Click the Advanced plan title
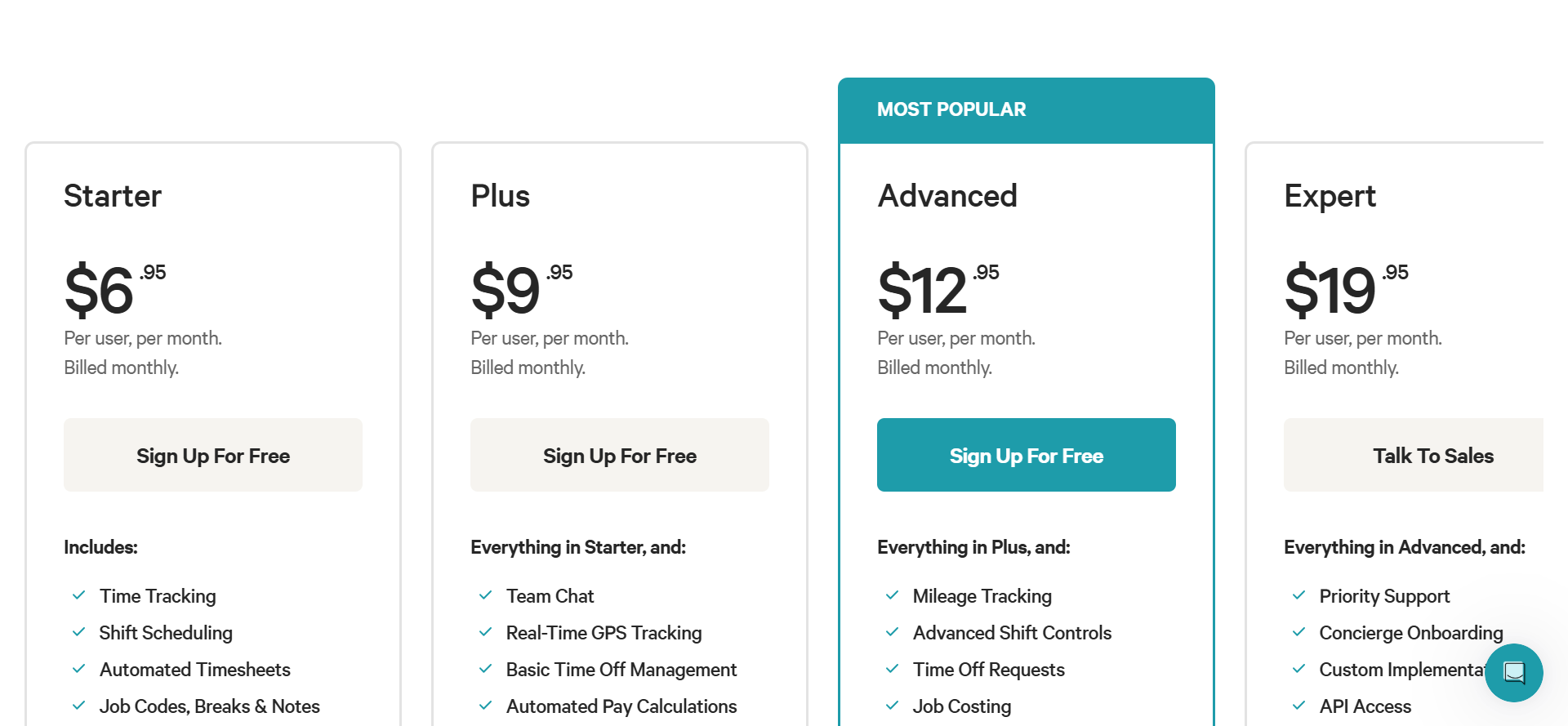 coord(947,196)
